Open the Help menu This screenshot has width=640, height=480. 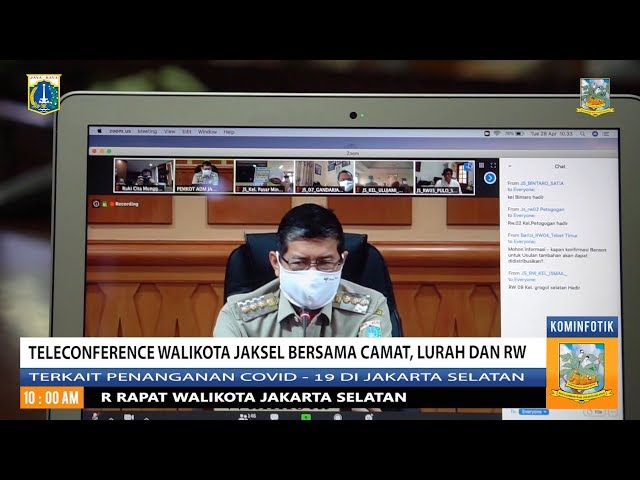tap(229, 132)
